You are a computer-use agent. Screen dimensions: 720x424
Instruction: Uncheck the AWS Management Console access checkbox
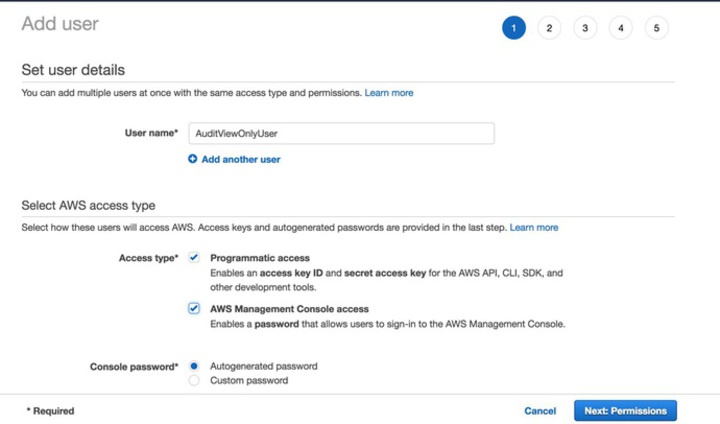tap(194, 309)
